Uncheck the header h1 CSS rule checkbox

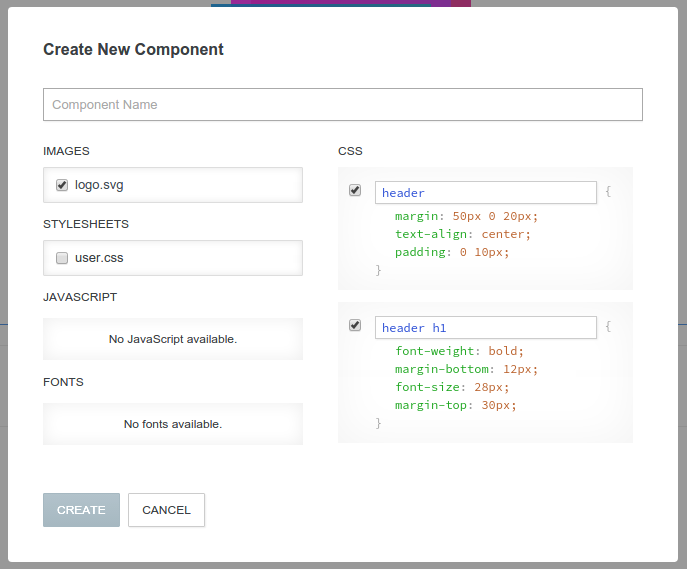click(x=355, y=325)
